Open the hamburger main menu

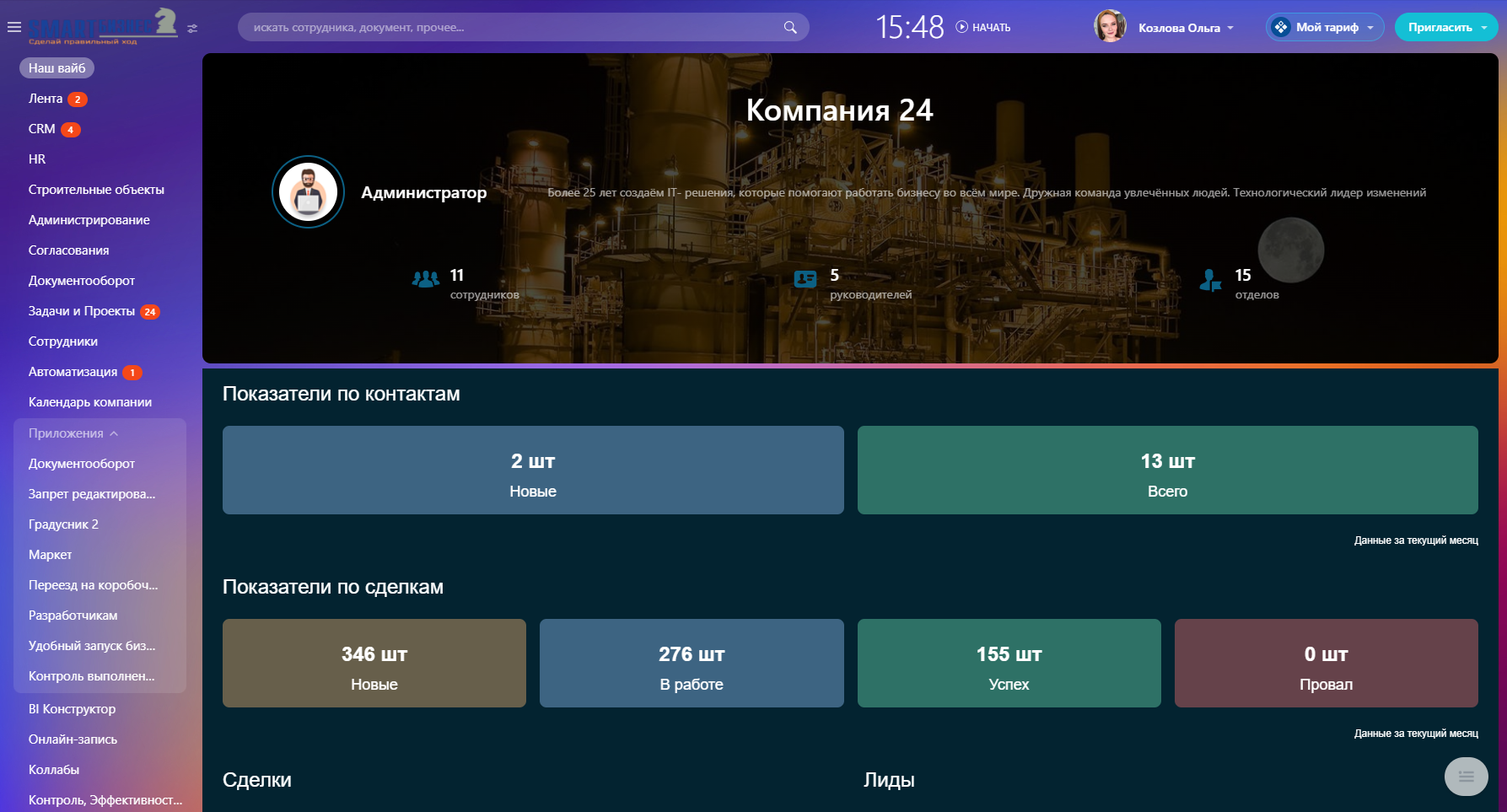(x=13, y=27)
